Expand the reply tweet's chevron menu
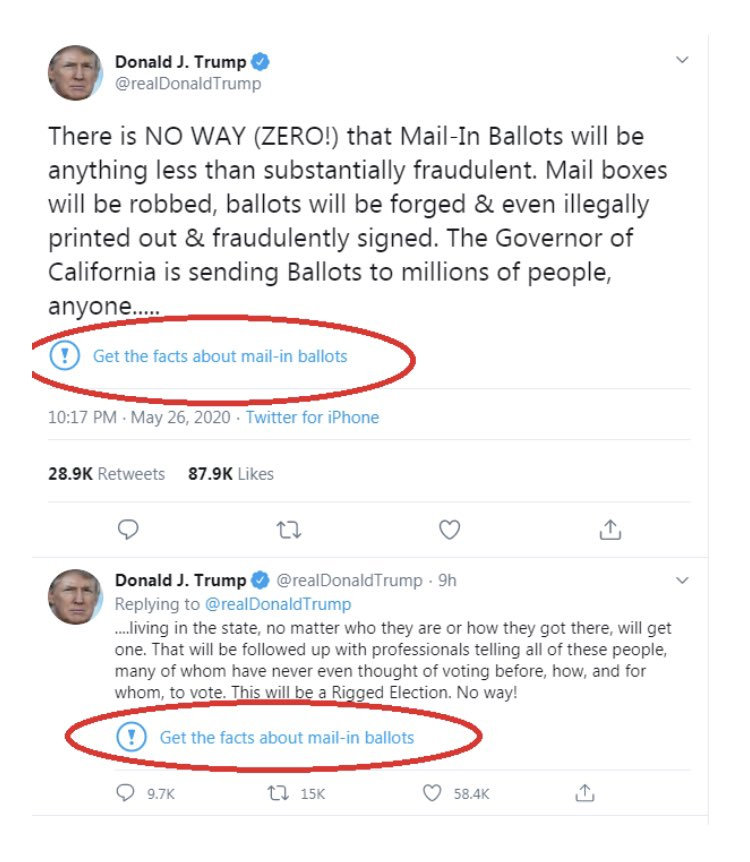 [x=682, y=580]
